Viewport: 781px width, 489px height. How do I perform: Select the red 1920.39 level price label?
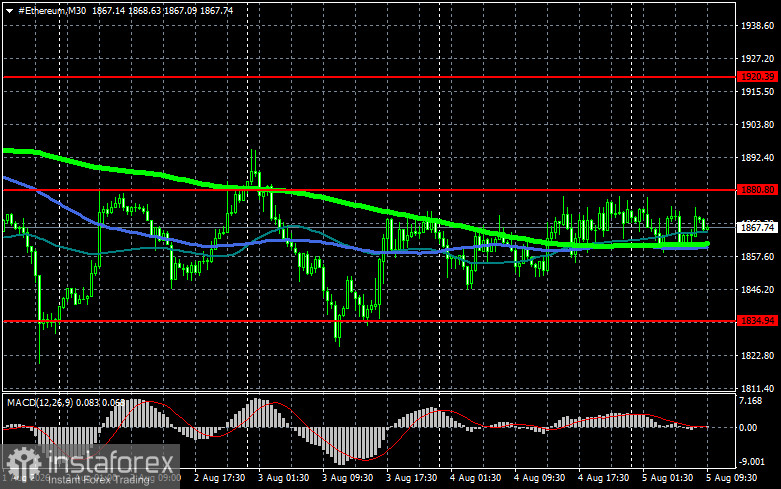[758, 77]
